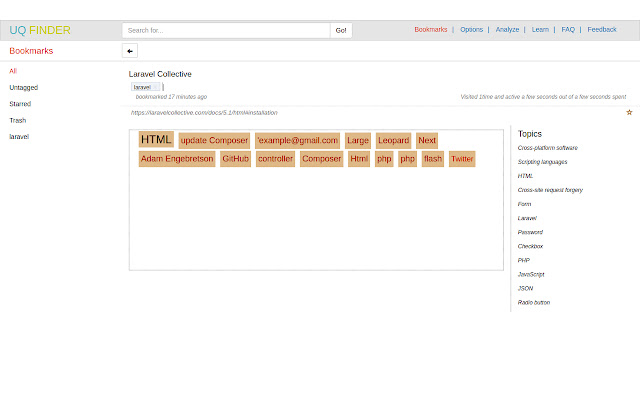Select the Untagged filter in sidebar
The height and width of the screenshot is (400, 640).
point(24,87)
